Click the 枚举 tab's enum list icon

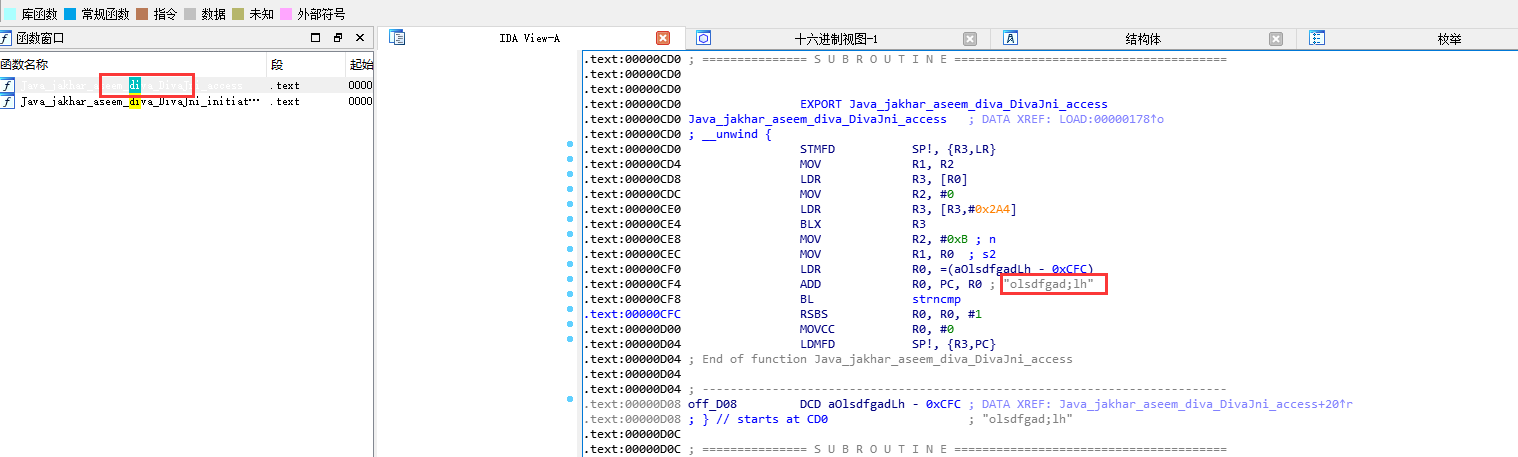coord(1317,38)
